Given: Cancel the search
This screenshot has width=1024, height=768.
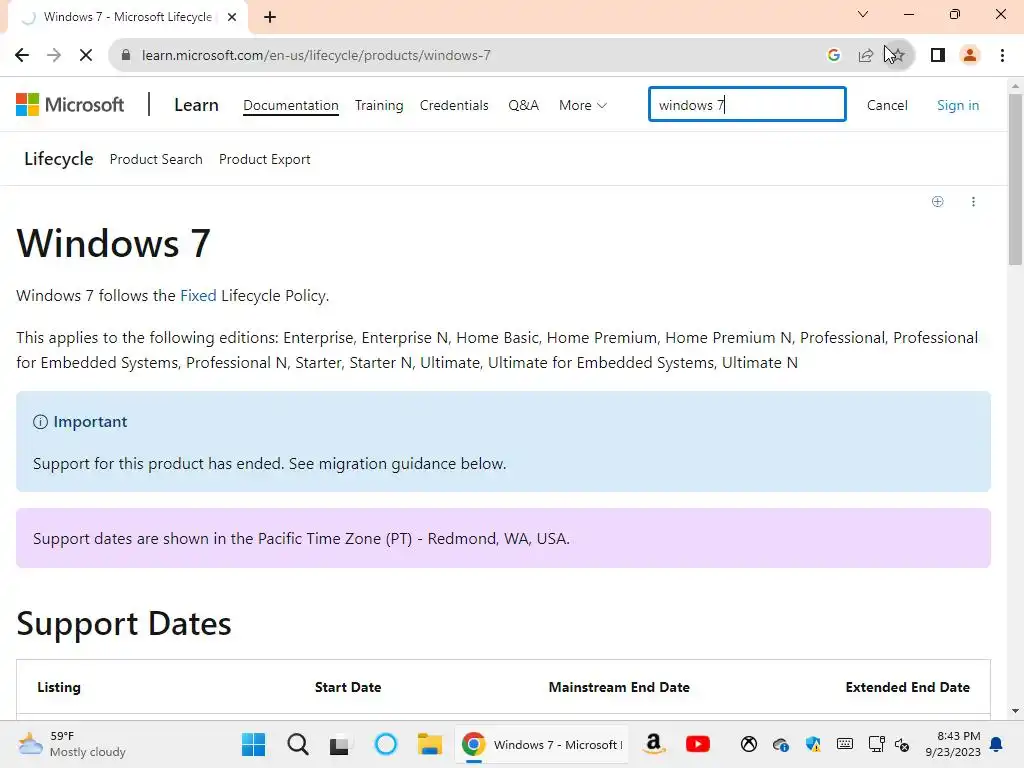Looking at the screenshot, I should [x=887, y=105].
